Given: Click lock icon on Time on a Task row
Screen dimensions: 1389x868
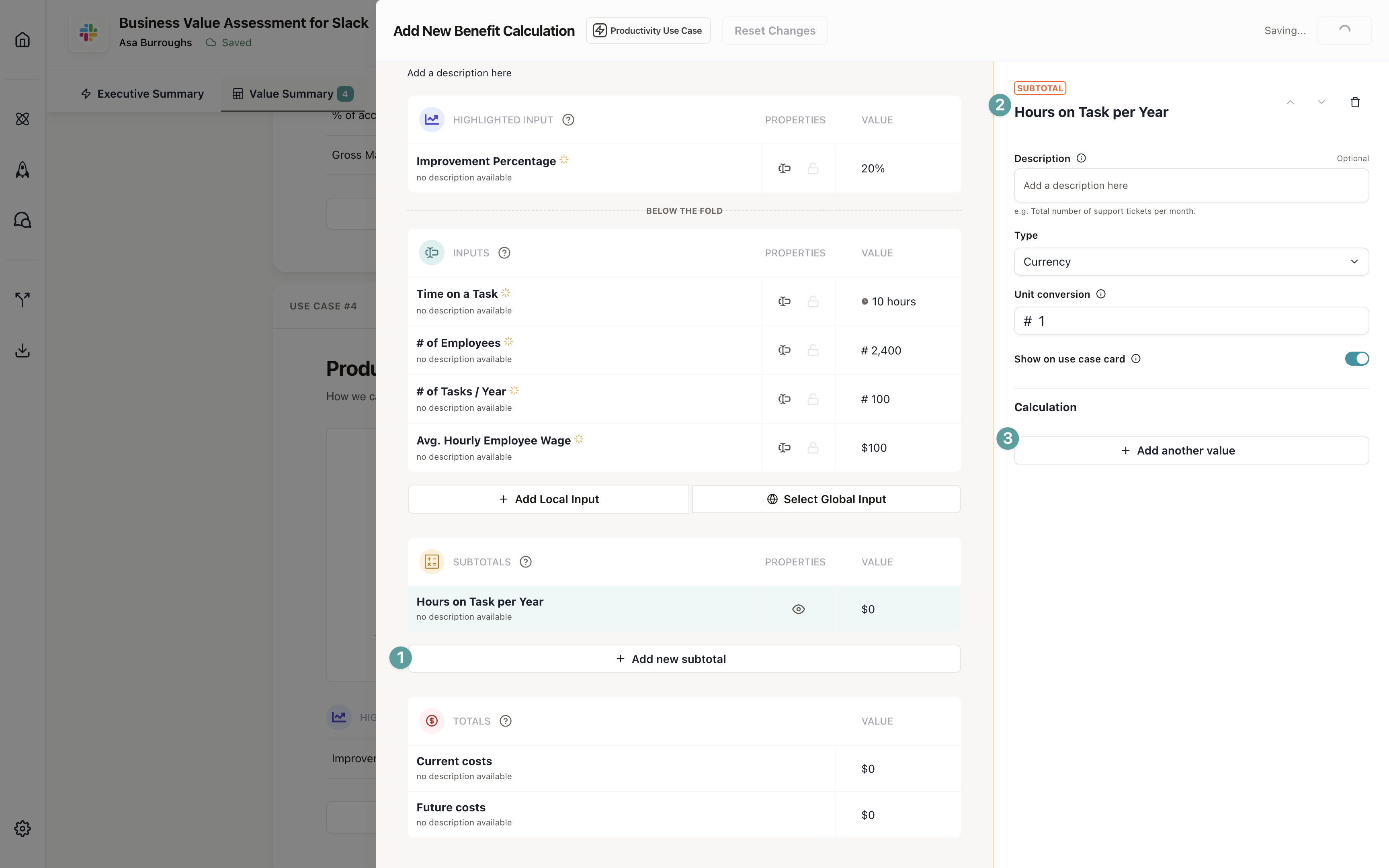Looking at the screenshot, I should pos(813,301).
